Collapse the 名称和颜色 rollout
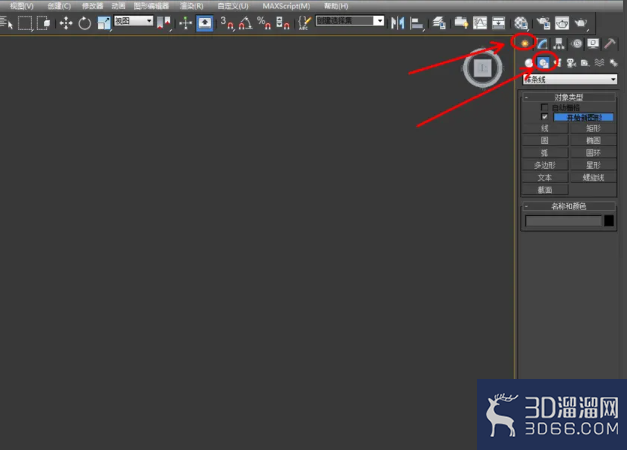Viewport: 627px width, 450px height. [568, 206]
